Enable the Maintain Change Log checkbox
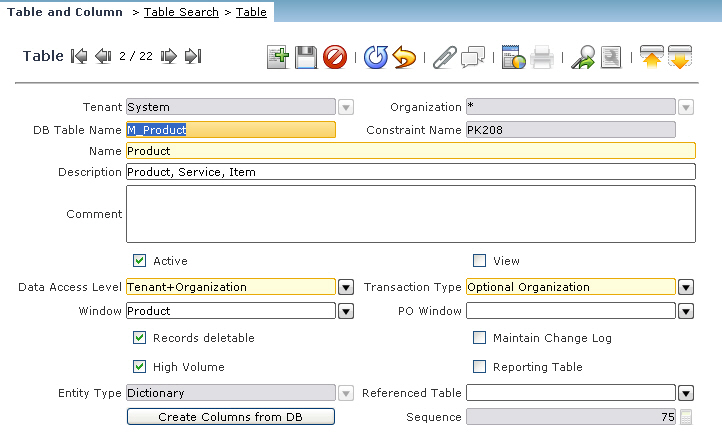 (480, 338)
